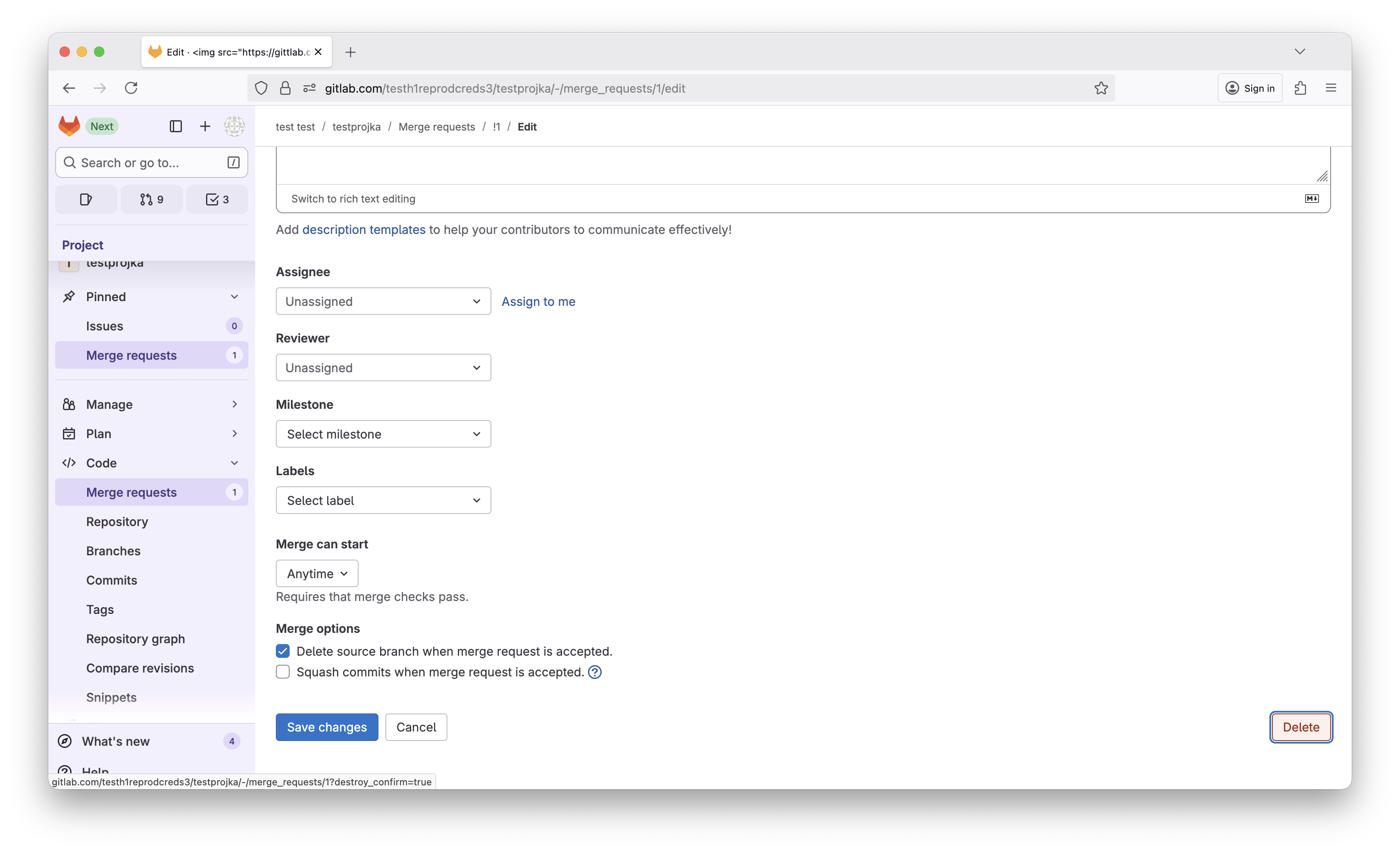Open merge requests counter showing 9

pos(152,199)
